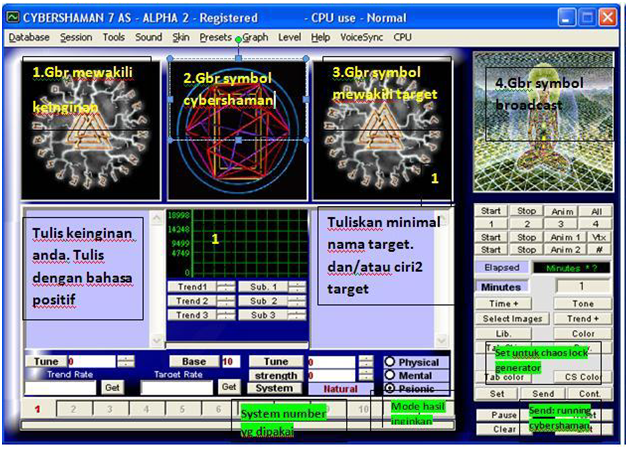Open the Session menu
This screenshot has height=452, width=627.
pyautogui.click(x=76, y=38)
